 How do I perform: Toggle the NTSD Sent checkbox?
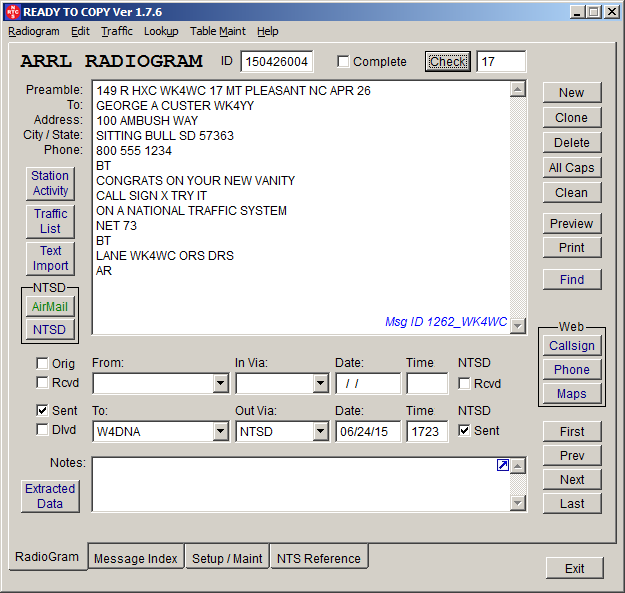464,430
